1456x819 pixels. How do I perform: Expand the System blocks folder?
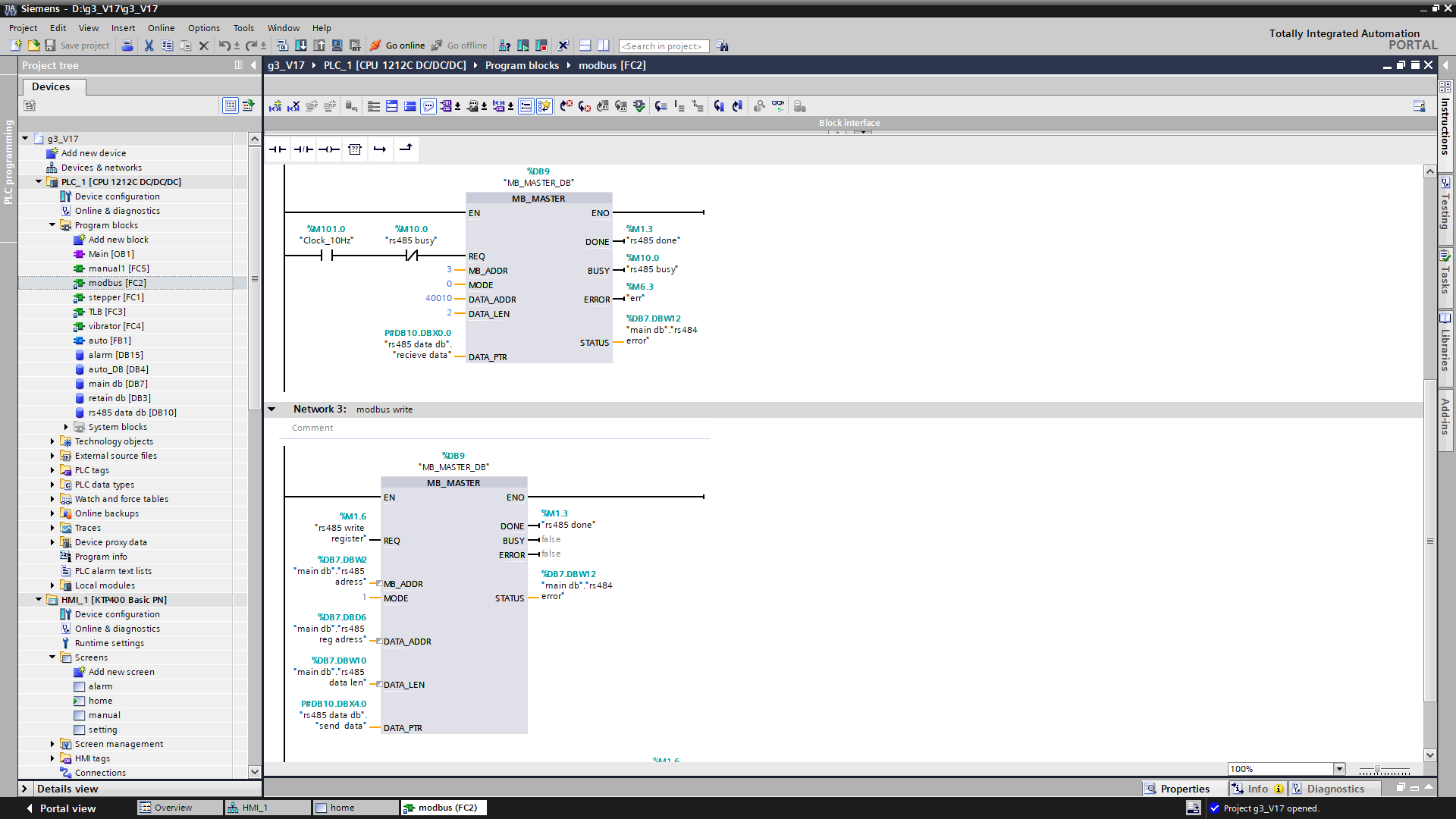pyautogui.click(x=66, y=427)
